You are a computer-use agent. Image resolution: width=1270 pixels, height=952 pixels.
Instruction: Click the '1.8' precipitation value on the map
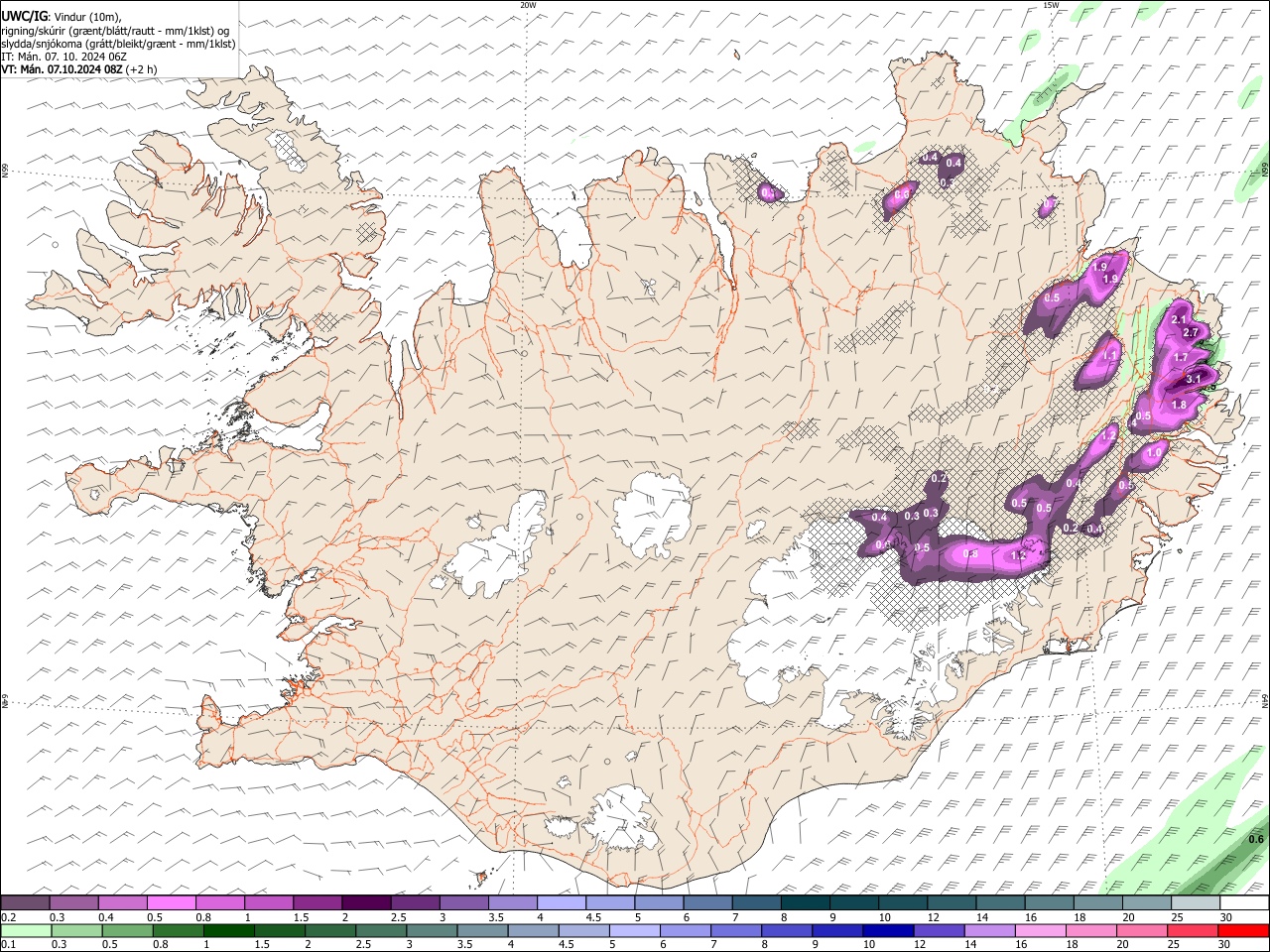pos(1179,405)
